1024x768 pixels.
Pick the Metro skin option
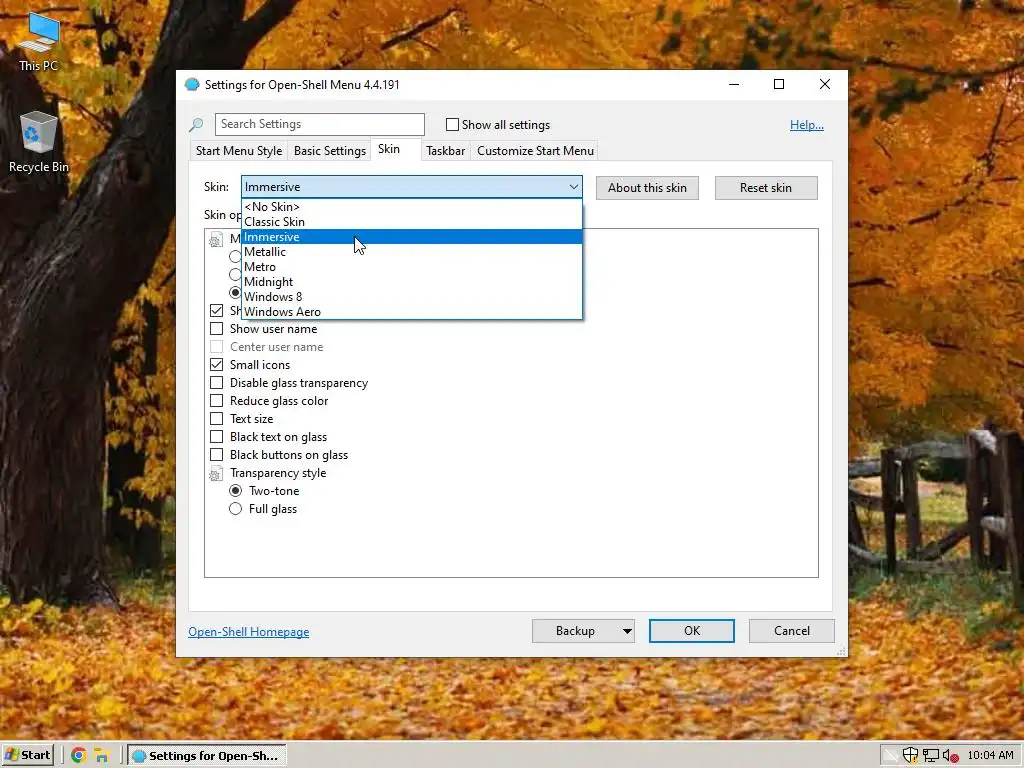411,266
